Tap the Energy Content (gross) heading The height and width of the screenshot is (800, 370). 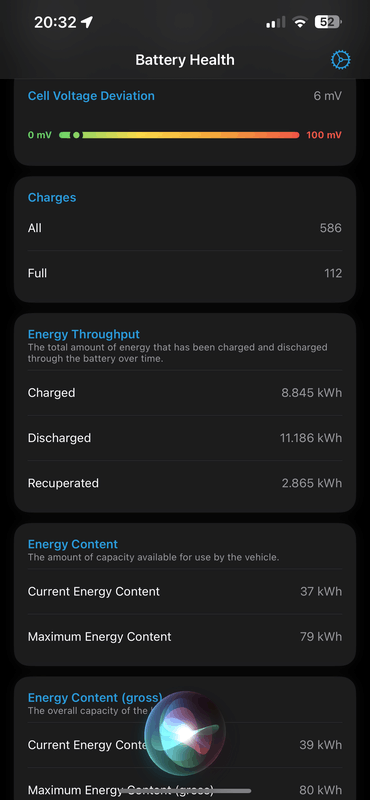(95, 697)
